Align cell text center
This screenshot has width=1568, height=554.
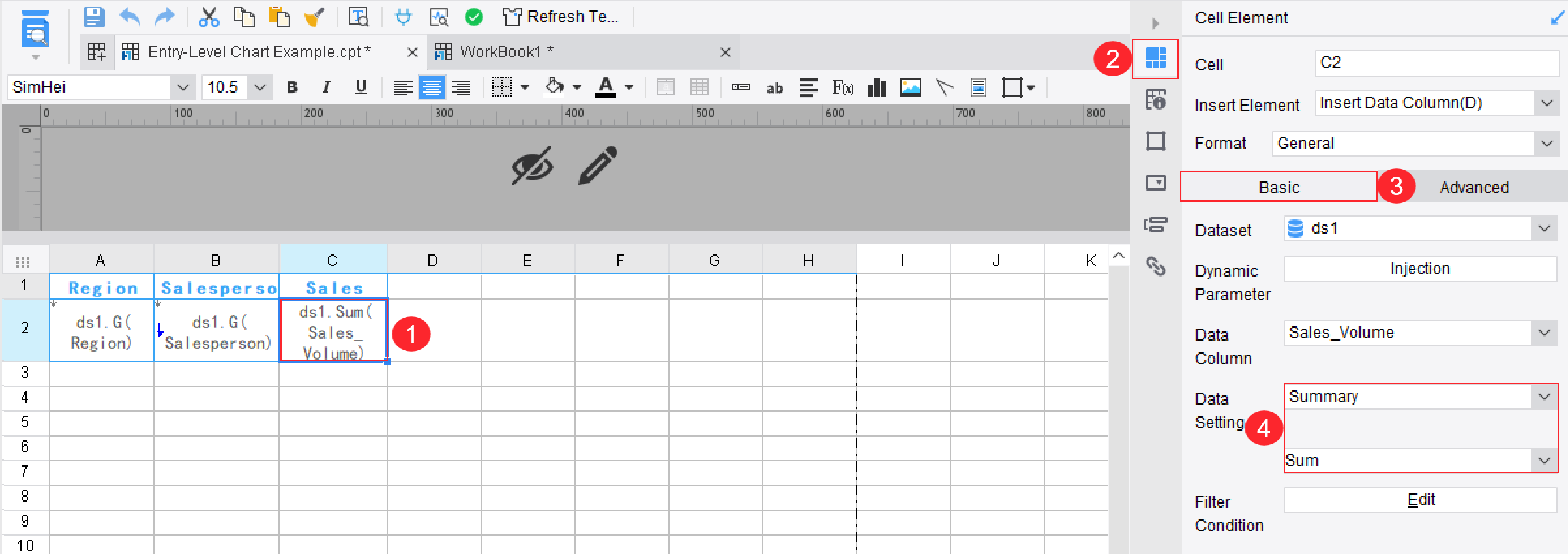click(432, 87)
